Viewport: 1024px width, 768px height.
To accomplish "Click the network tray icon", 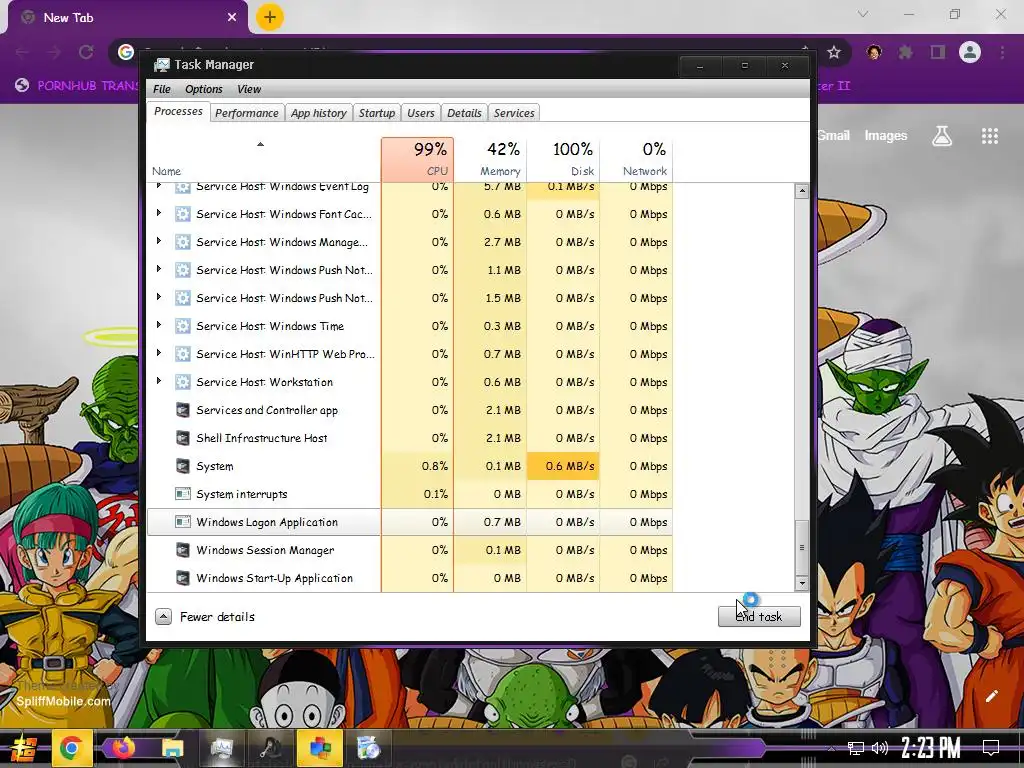I will [x=855, y=748].
